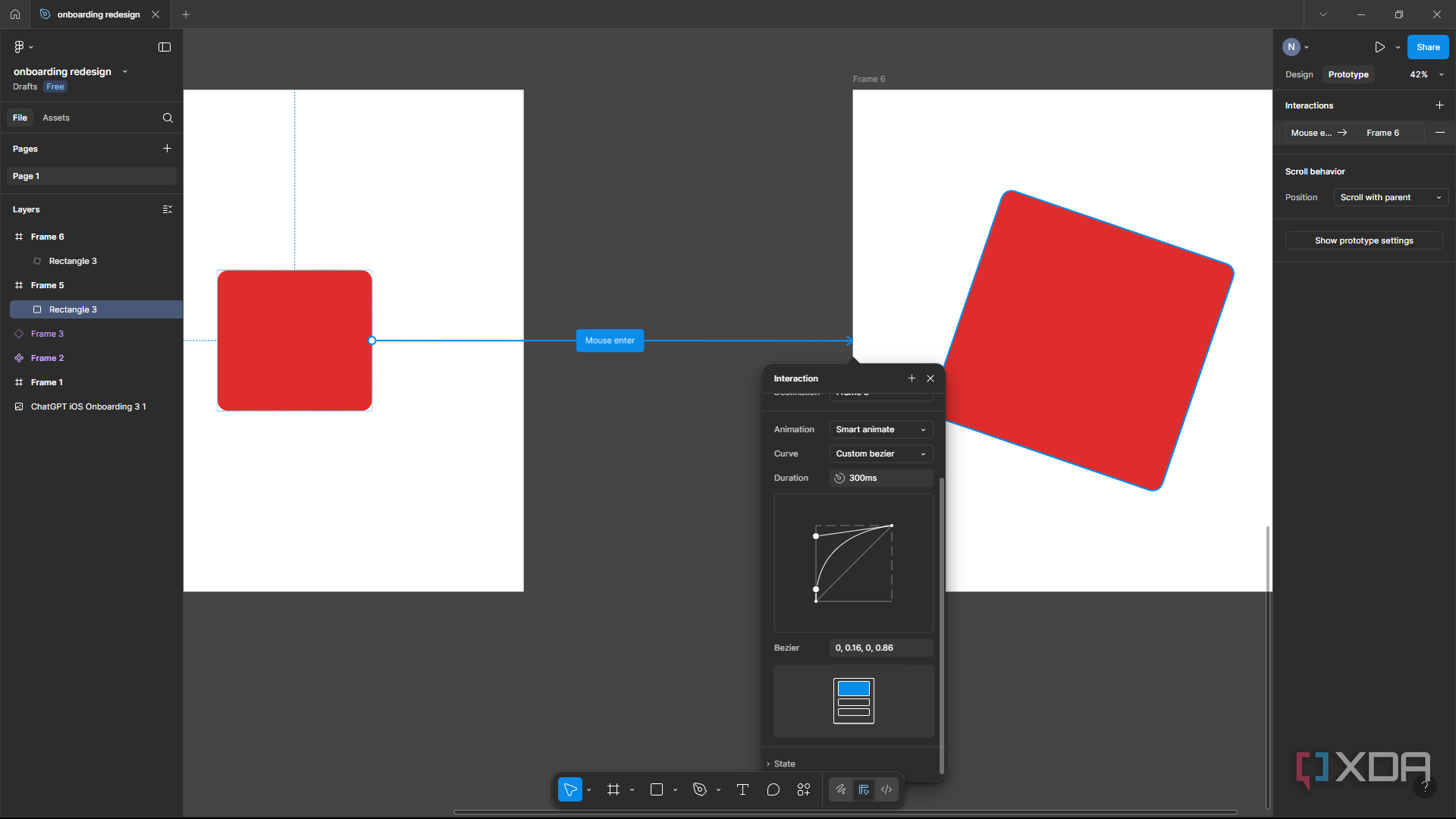The height and width of the screenshot is (819, 1456).
Task: Click lower bezier curve control handle
Action: coord(816,589)
